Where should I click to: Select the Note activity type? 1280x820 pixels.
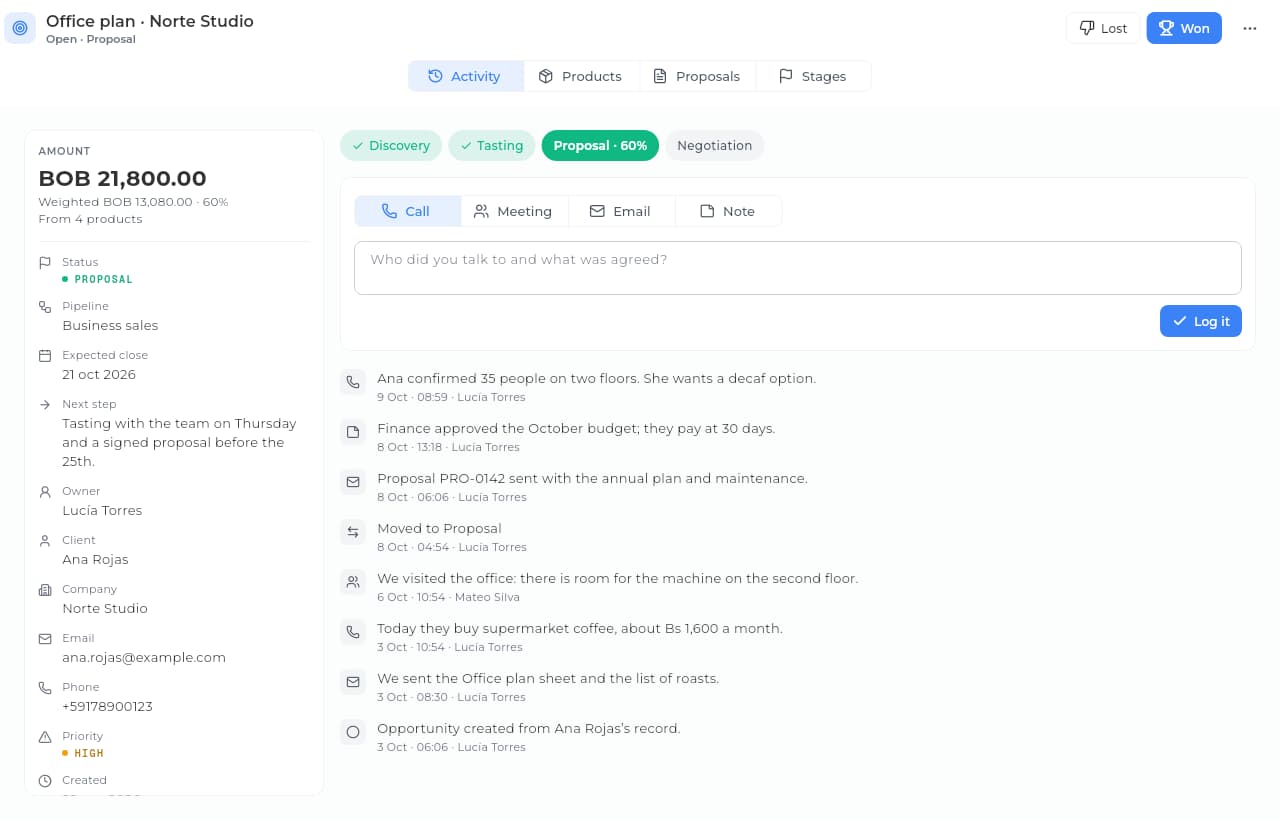(728, 211)
